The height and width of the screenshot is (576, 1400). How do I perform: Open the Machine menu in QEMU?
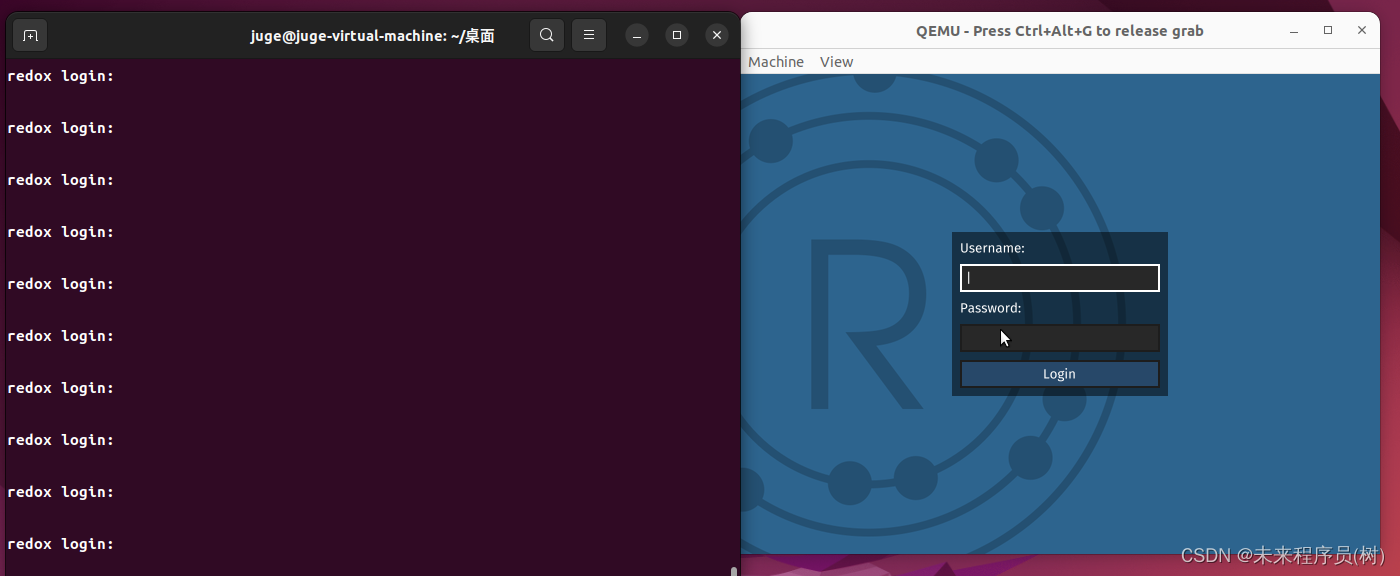click(x=775, y=61)
